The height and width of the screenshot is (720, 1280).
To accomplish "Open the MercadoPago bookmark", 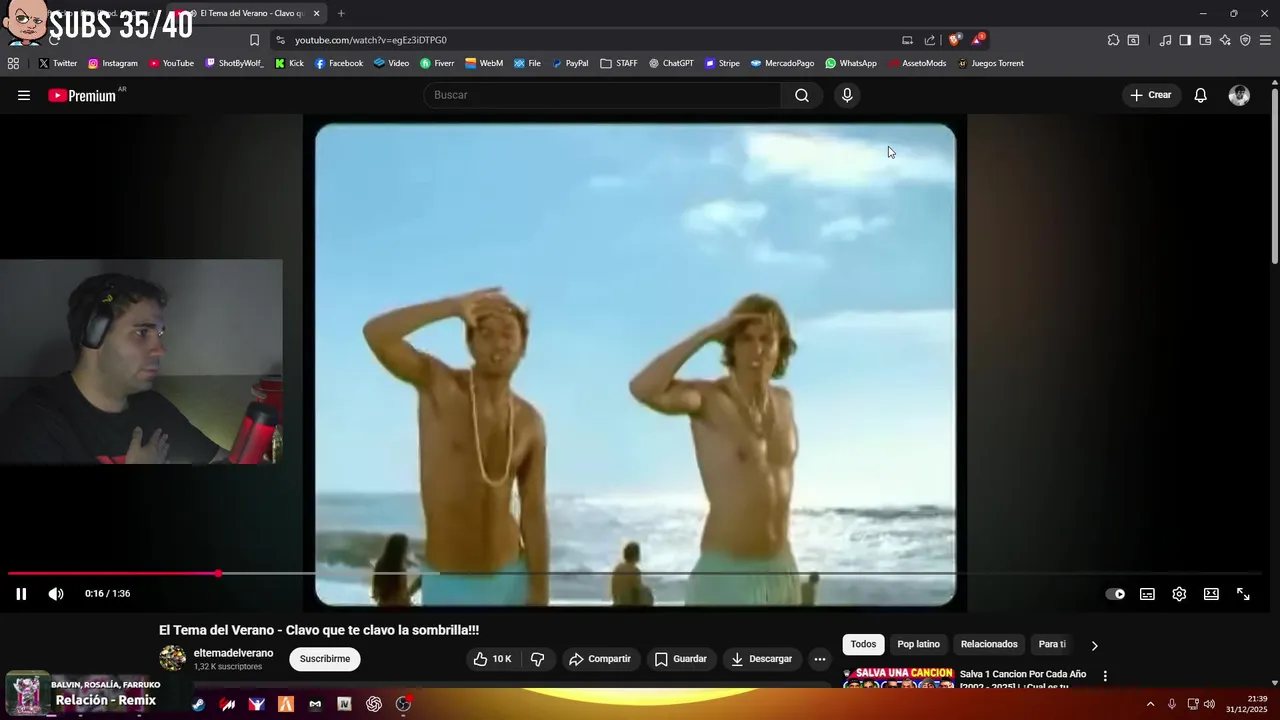I will click(782, 63).
